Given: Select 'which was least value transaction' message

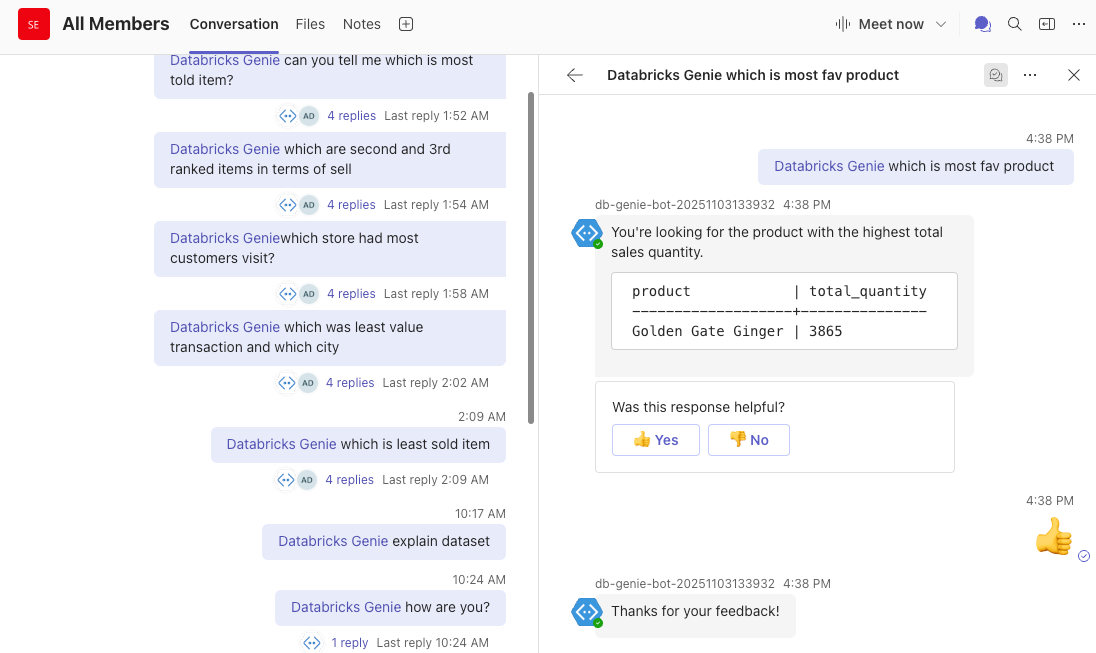Looking at the screenshot, I should tap(330, 338).
